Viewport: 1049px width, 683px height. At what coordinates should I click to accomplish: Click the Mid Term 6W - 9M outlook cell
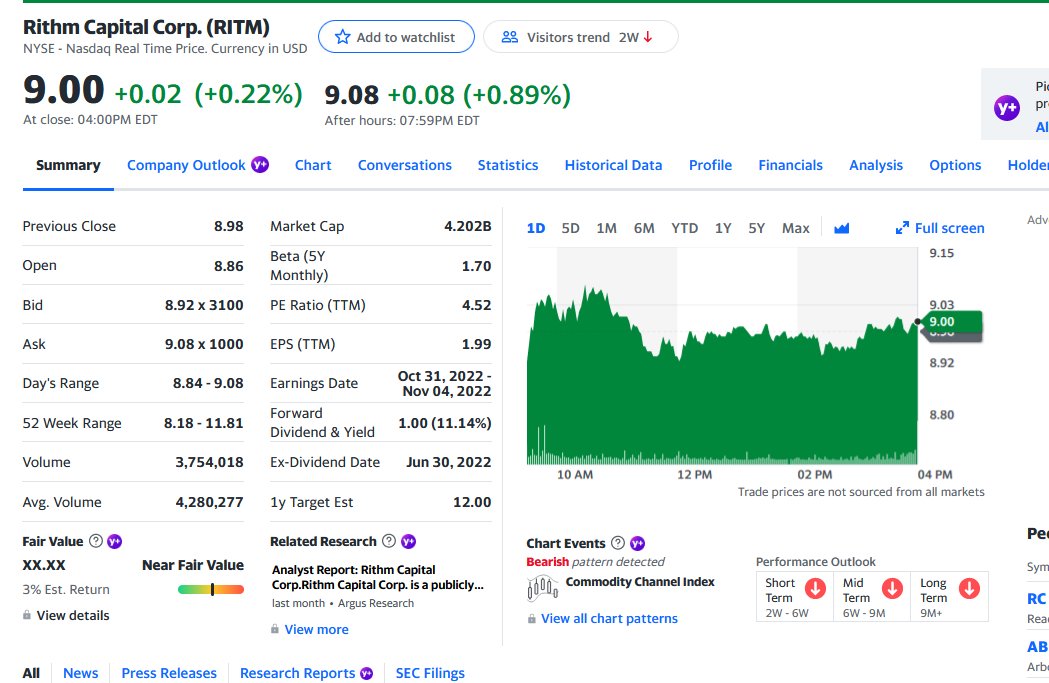[872, 597]
